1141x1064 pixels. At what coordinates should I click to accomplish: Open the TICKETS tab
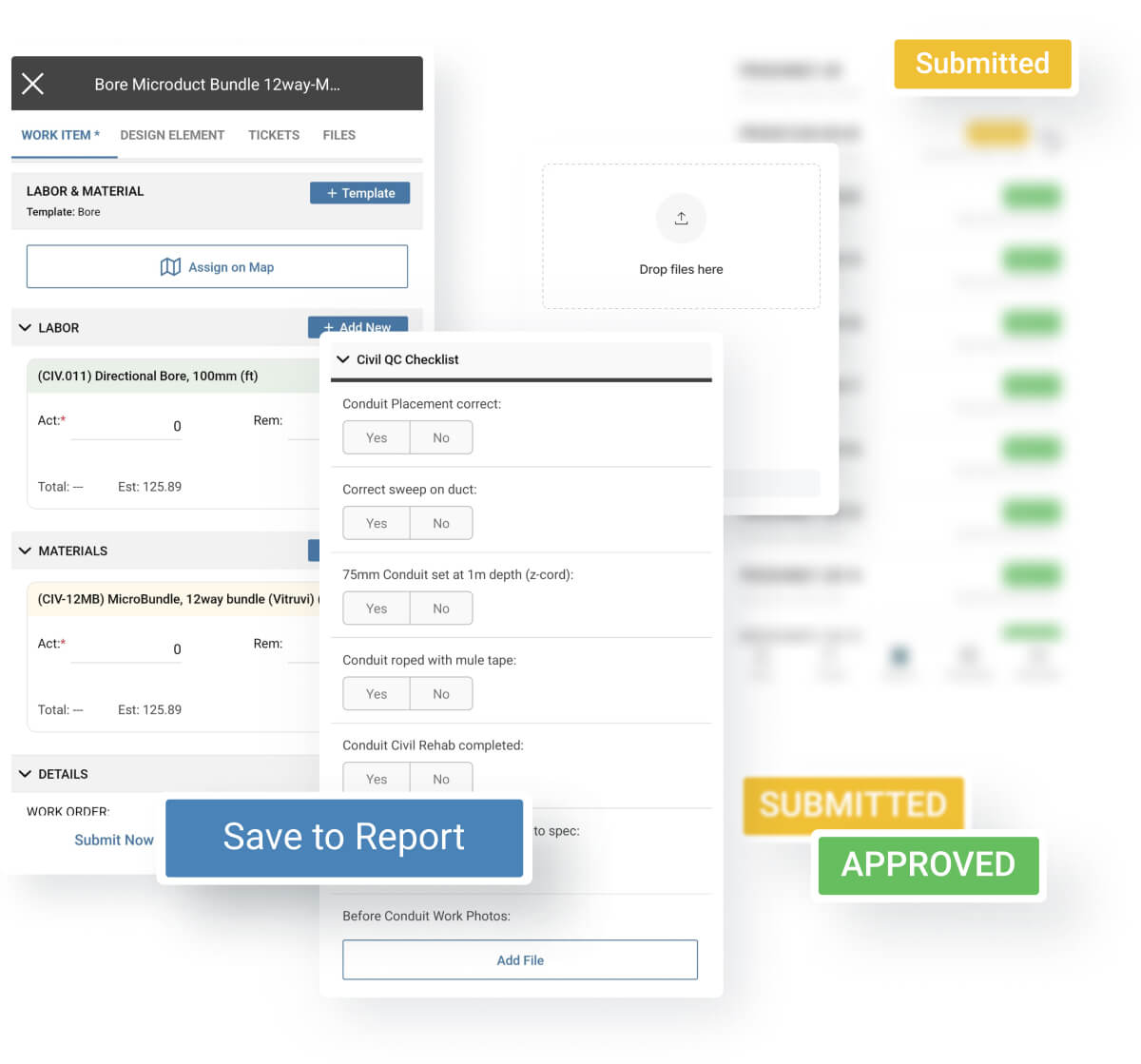pyautogui.click(x=273, y=134)
